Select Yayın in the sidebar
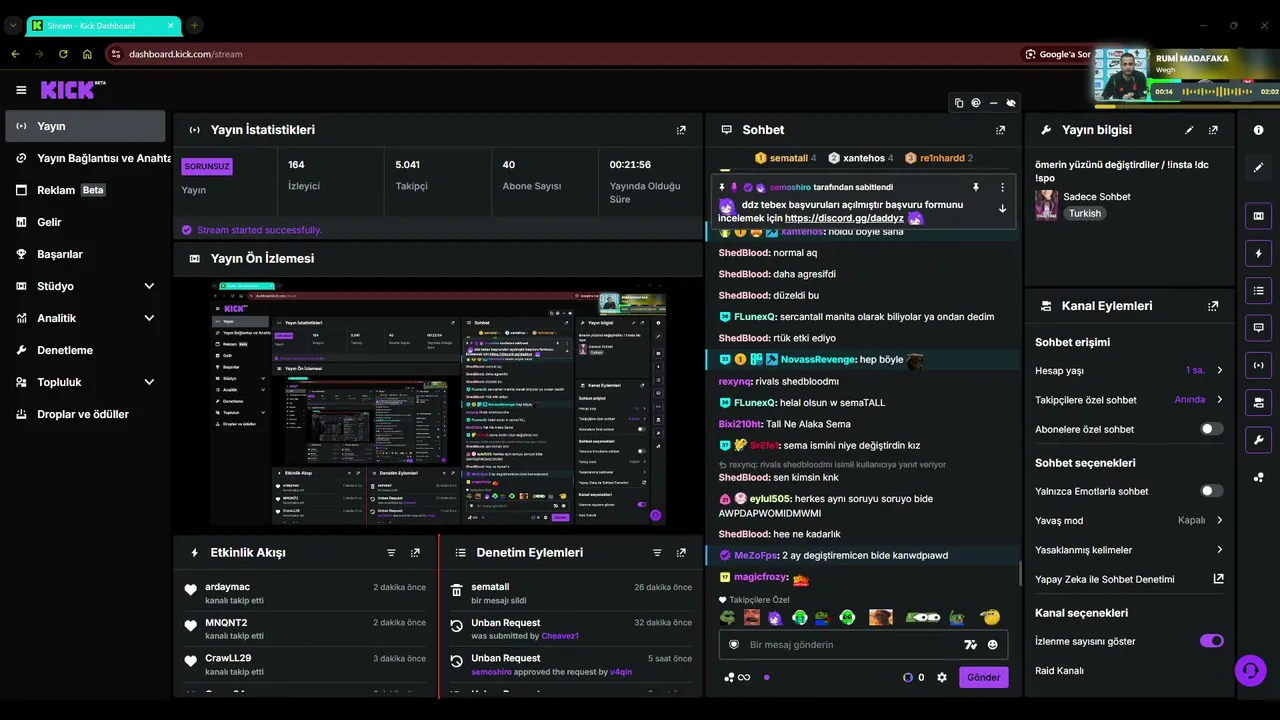 85,126
